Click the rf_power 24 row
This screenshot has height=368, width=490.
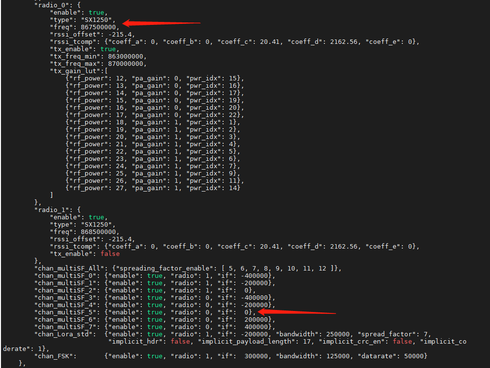pyautogui.click(x=153, y=166)
